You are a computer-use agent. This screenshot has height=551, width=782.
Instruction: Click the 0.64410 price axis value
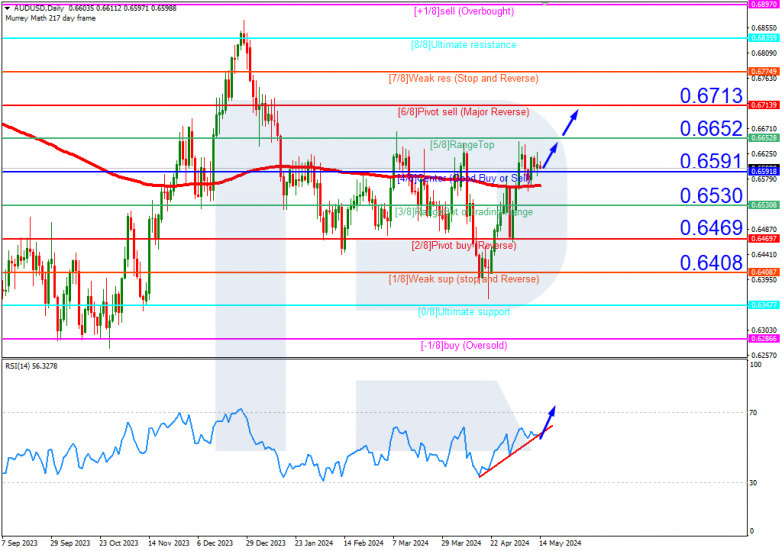pos(764,255)
